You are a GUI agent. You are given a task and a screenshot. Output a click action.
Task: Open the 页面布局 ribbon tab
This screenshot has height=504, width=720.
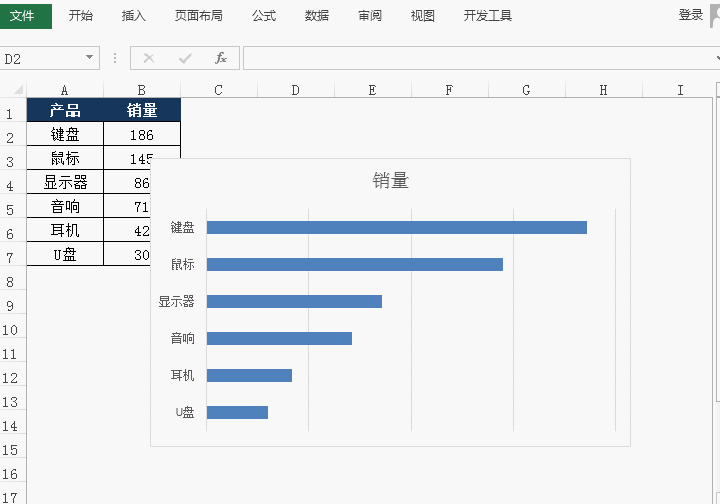(198, 16)
